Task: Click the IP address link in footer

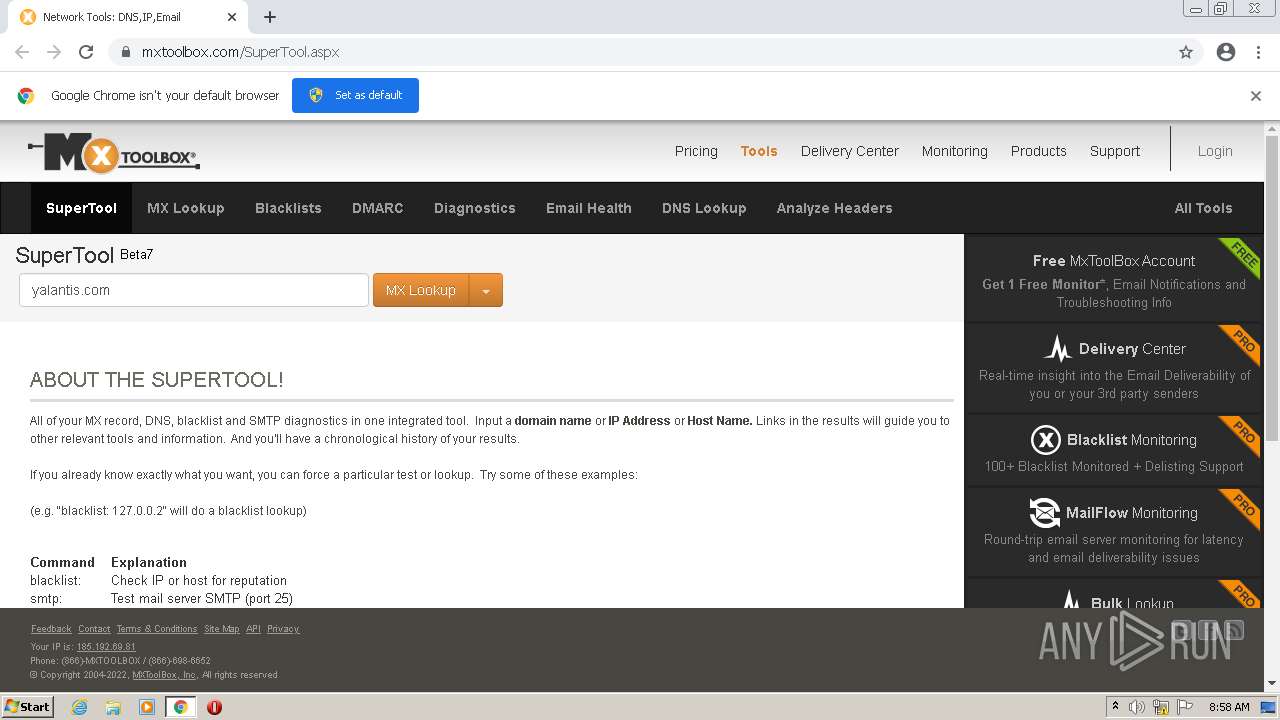Action: tap(106, 647)
